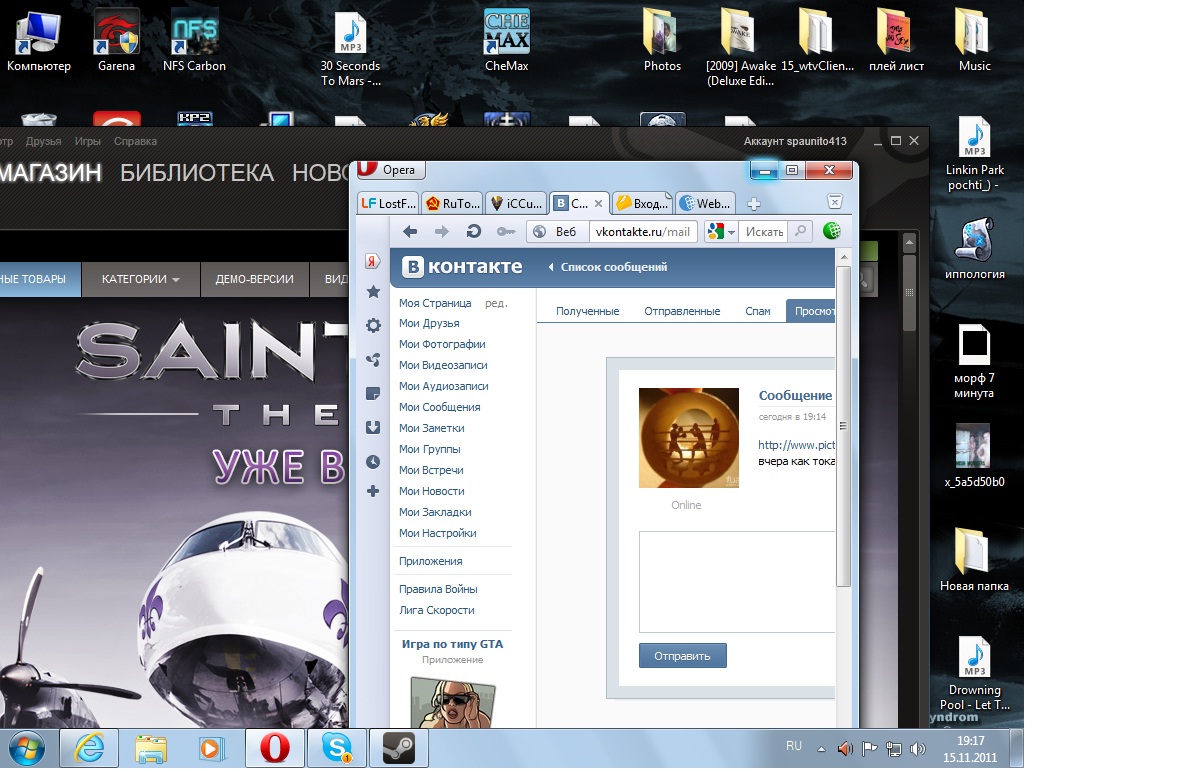Switch to the LostF... tab in Opera
Viewport: 1200px width, 772px height.
388,203
